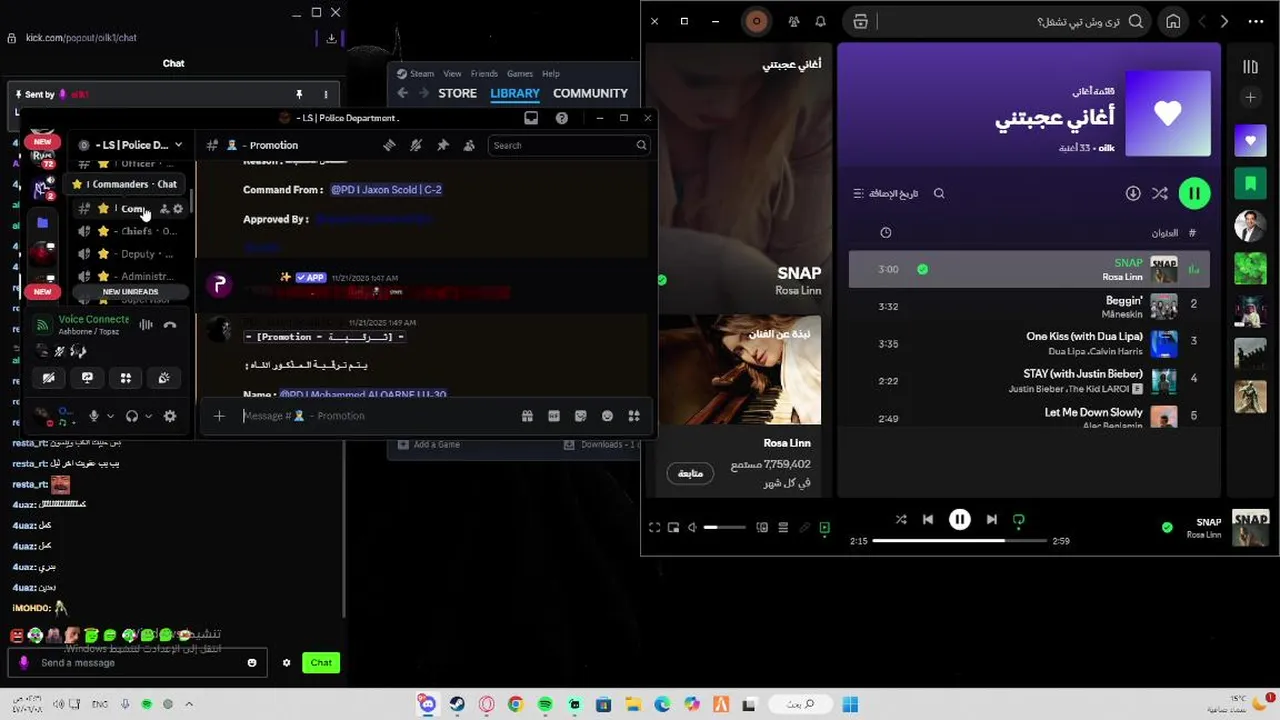
Task: Open Discord threads icon in channel header
Action: point(389,145)
